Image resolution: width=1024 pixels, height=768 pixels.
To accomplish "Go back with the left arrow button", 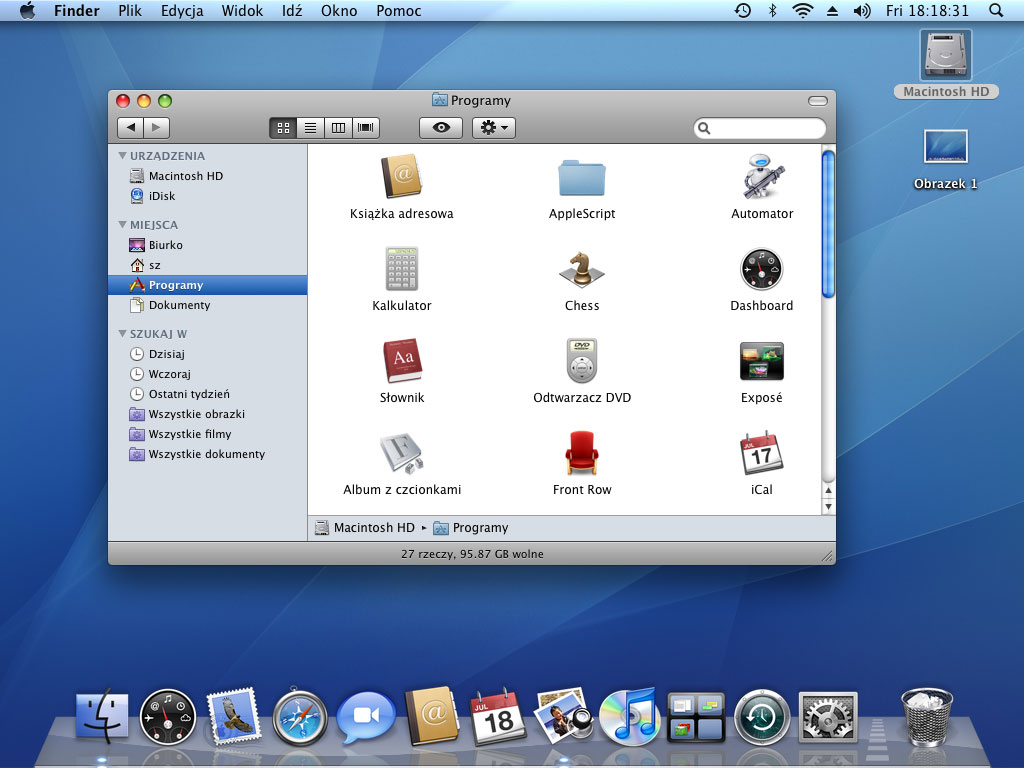I will [131, 127].
